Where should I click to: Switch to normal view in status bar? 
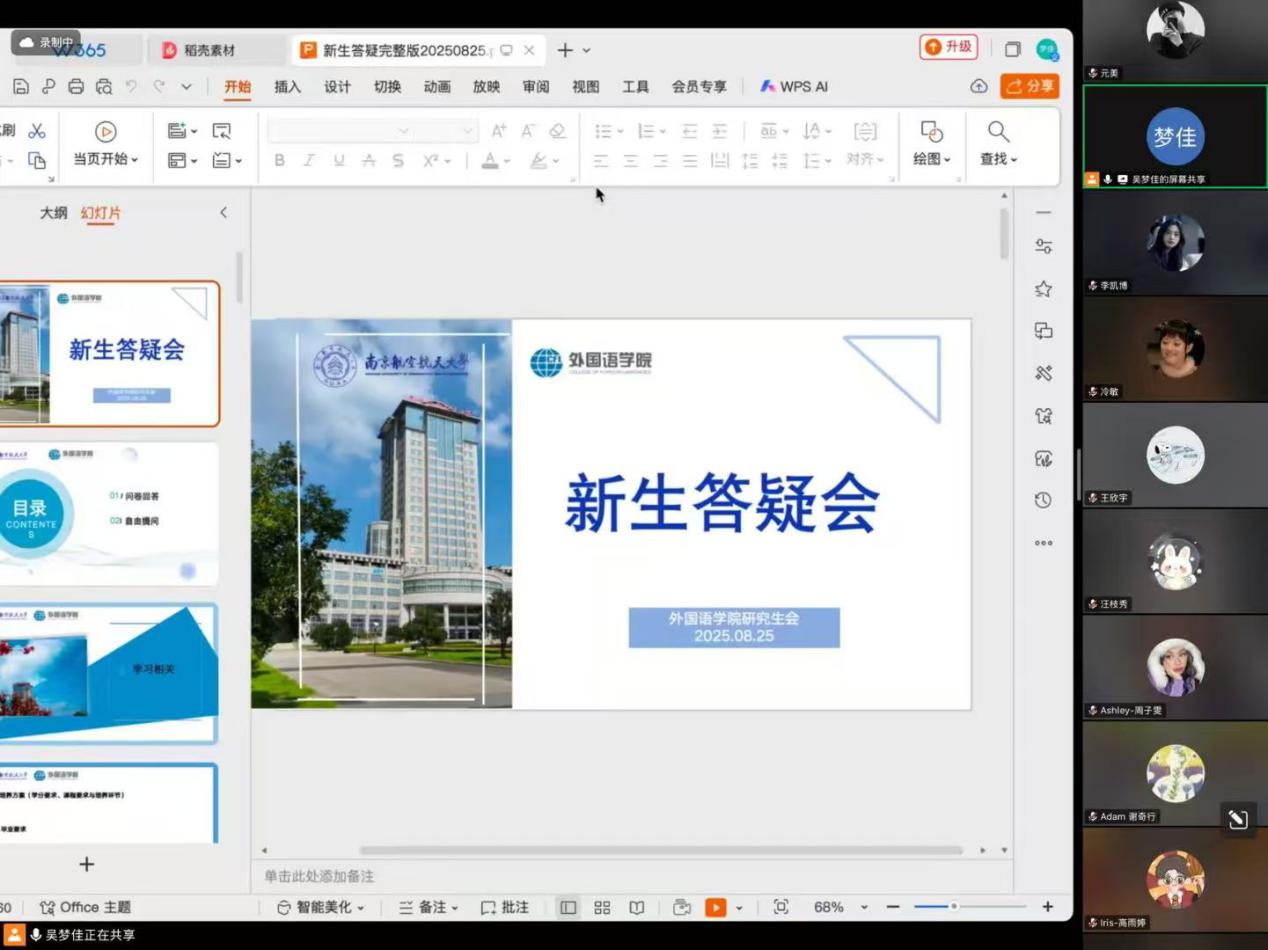[x=568, y=907]
